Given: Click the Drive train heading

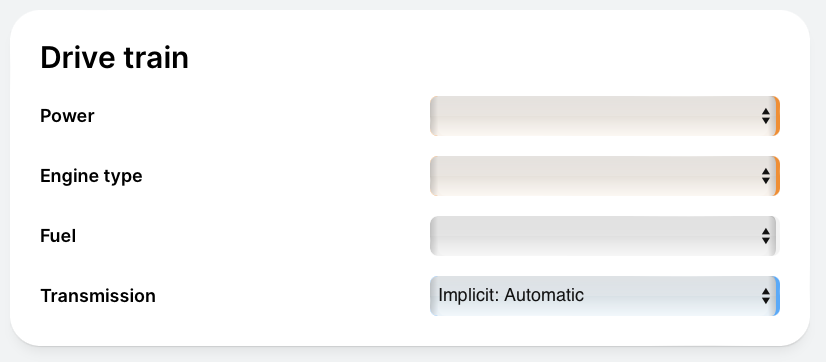Looking at the screenshot, I should pyautogui.click(x=114, y=57).
